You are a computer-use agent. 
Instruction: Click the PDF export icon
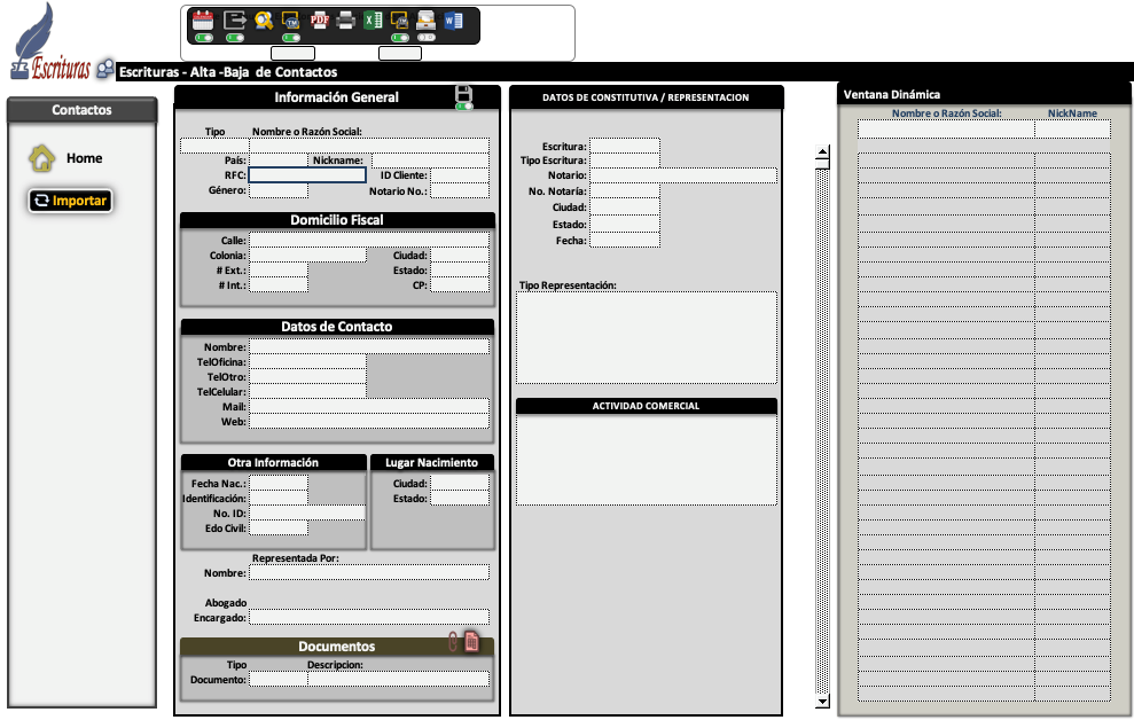click(x=320, y=19)
